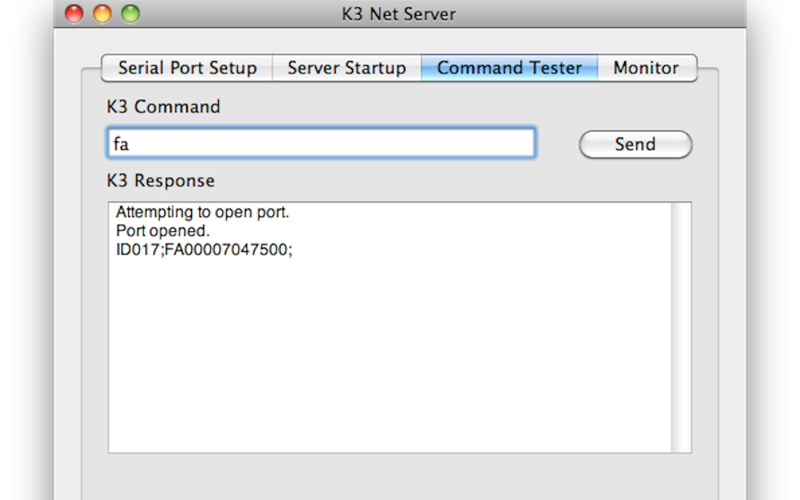Image resolution: width=800 pixels, height=500 pixels.
Task: Minimize the window with the yellow button
Action: pyautogui.click(x=102, y=14)
